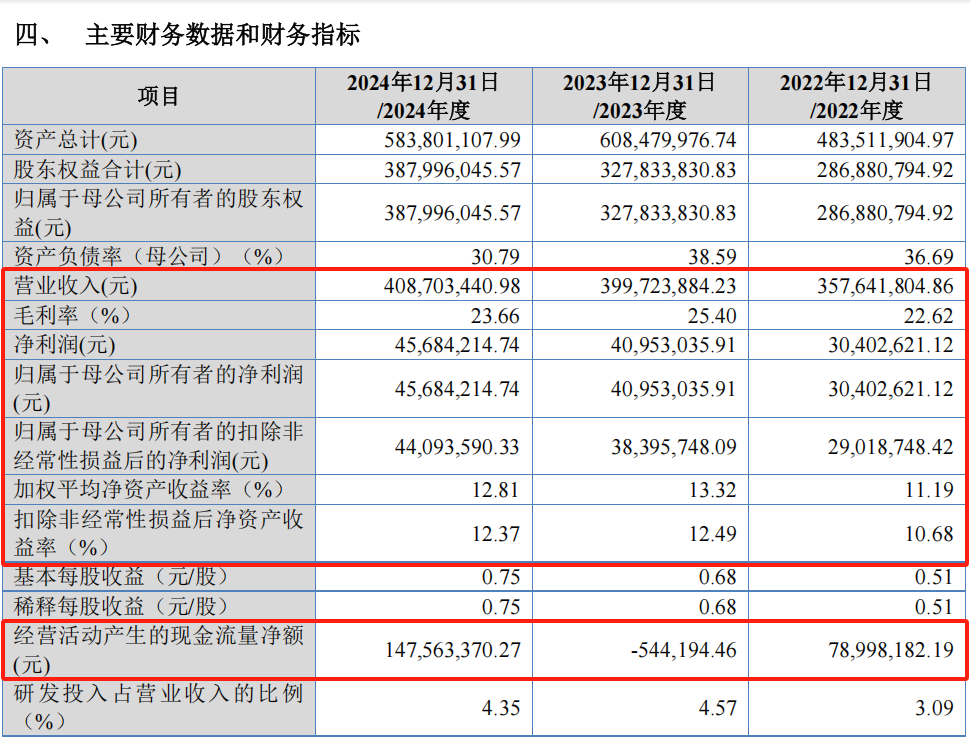This screenshot has width=970, height=740.
Task: Select the 资产负债率（母公司）value 38.59
Action: point(711,257)
